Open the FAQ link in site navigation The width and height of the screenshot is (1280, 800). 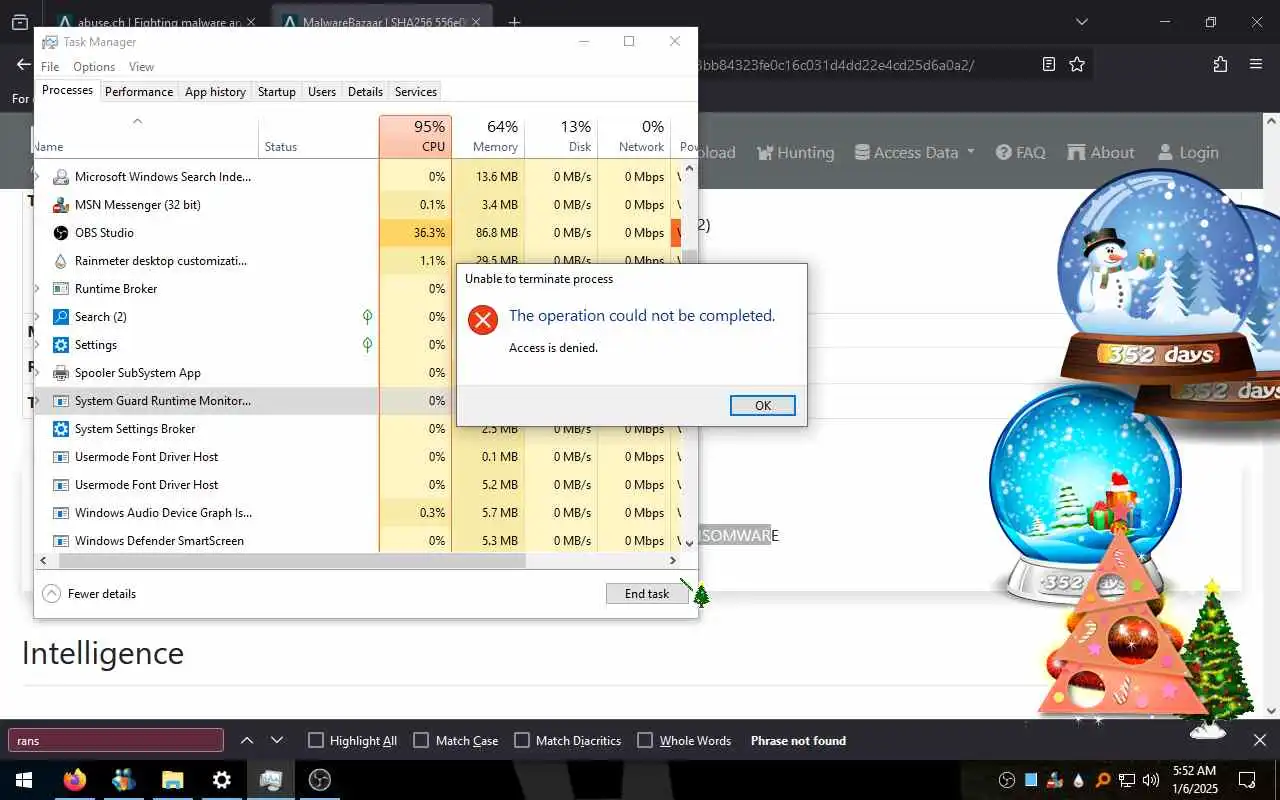pyautogui.click(x=1021, y=152)
